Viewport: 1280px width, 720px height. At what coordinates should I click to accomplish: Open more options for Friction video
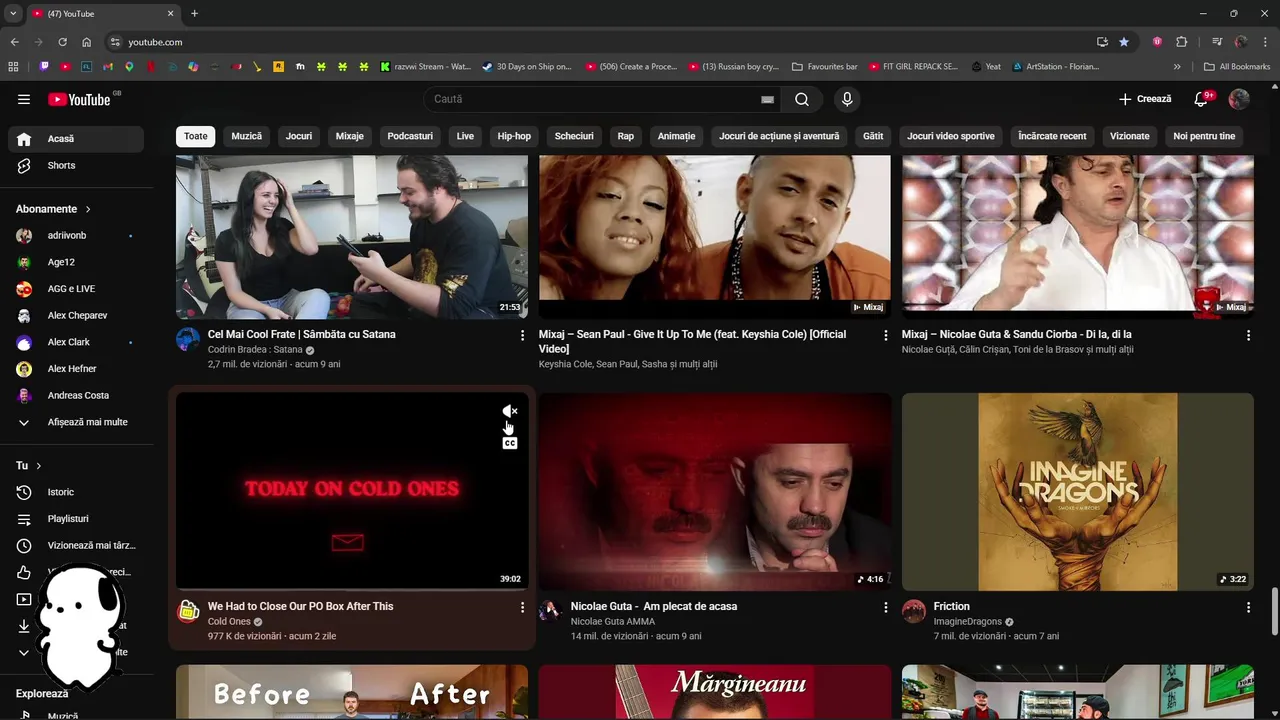pos(1248,607)
